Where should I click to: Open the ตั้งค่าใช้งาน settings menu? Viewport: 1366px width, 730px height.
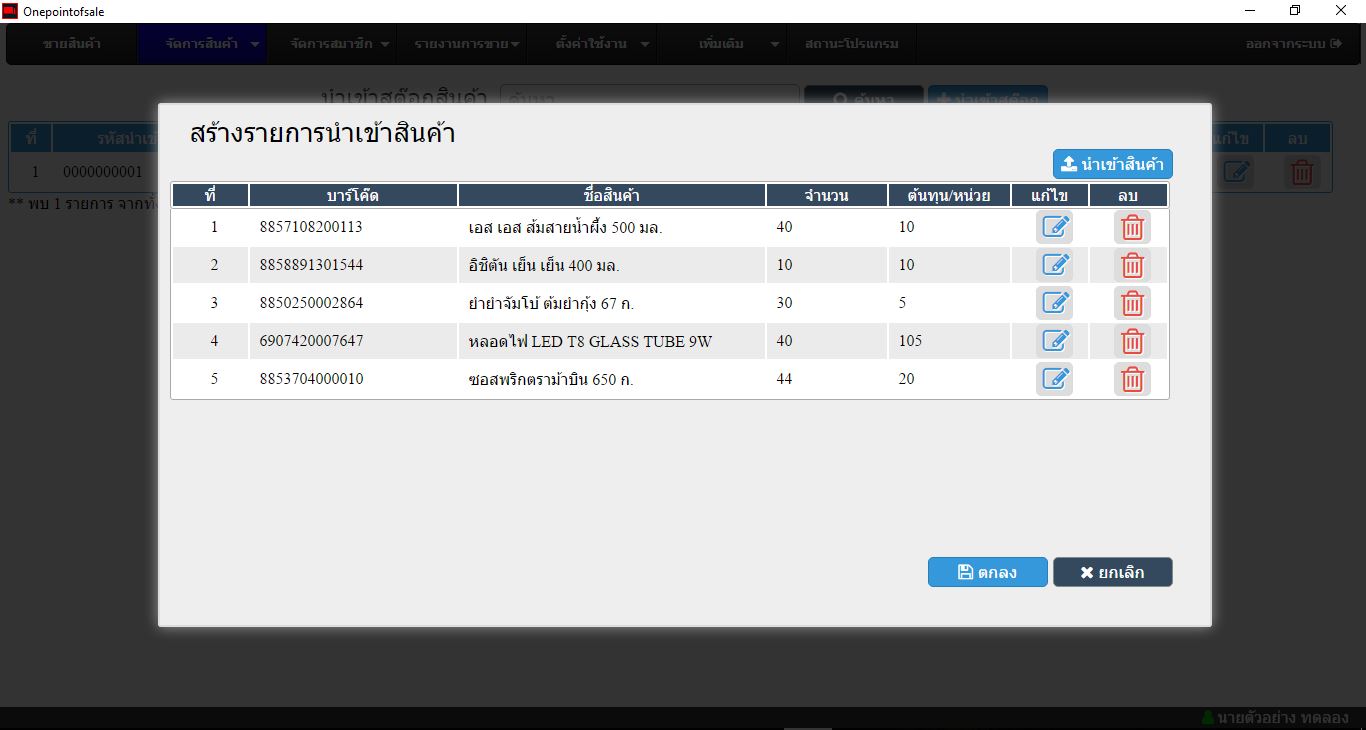(x=602, y=44)
